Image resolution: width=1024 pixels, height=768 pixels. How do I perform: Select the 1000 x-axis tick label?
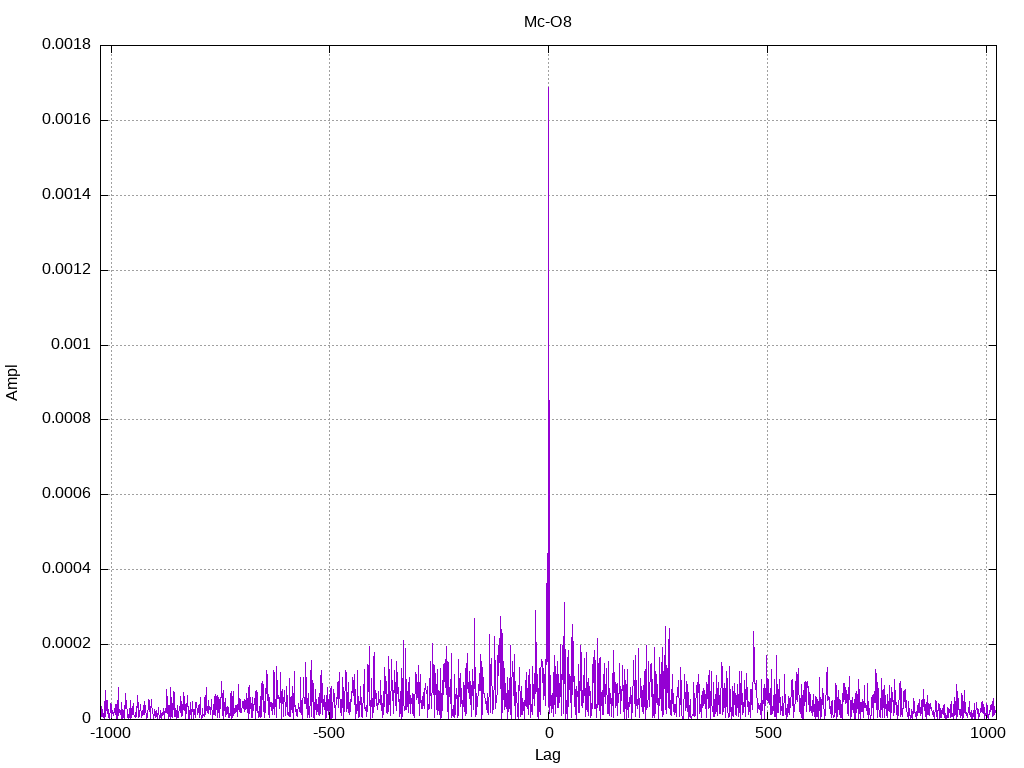(x=986, y=734)
